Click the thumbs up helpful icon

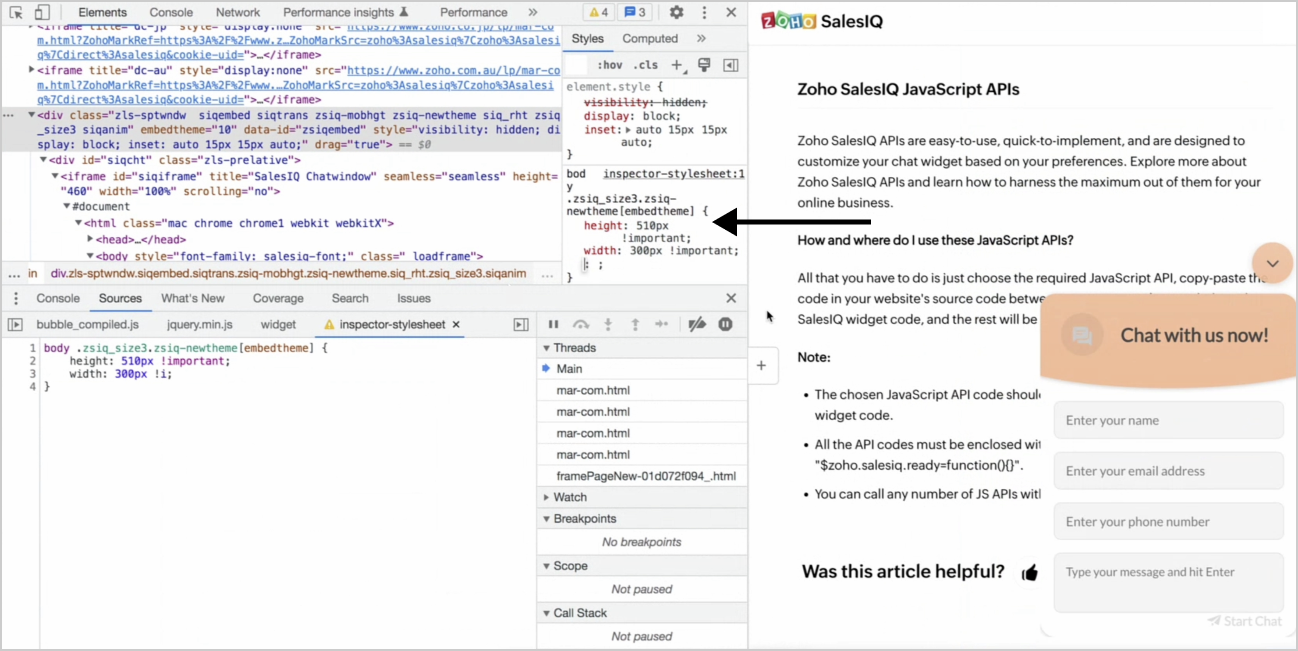1030,572
